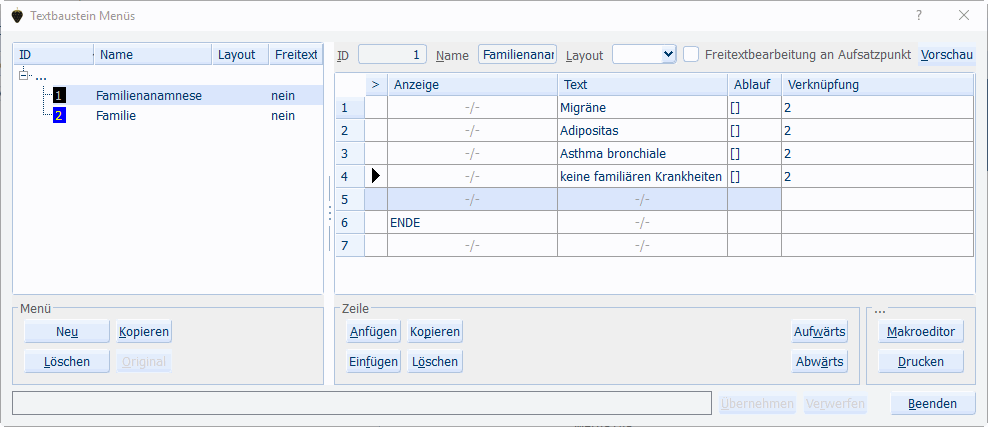Open the Makroeditor

[x=921, y=331]
